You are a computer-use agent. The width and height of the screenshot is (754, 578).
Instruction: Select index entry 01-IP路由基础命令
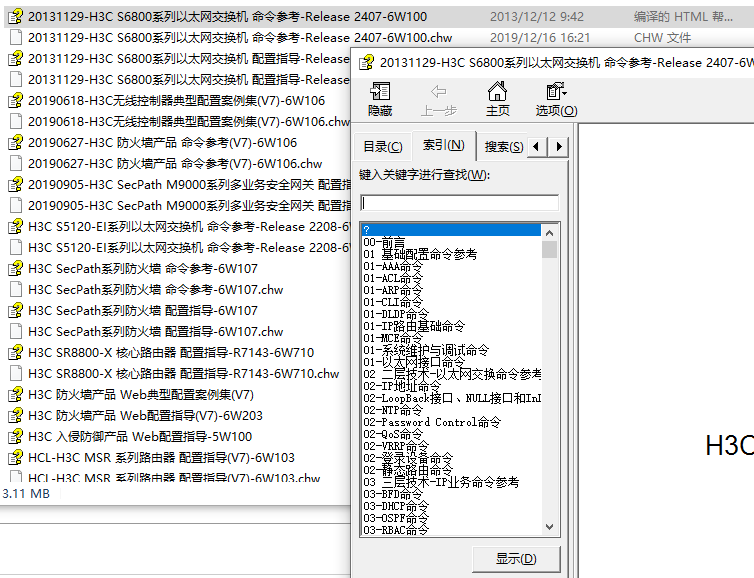click(414, 326)
